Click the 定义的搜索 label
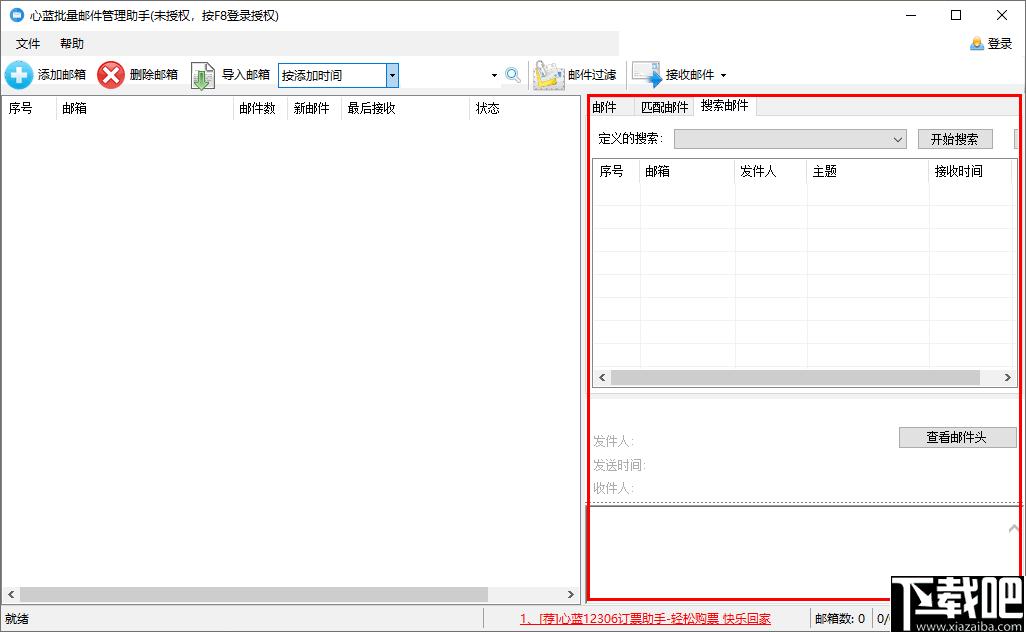The height and width of the screenshot is (632, 1026). click(x=630, y=139)
